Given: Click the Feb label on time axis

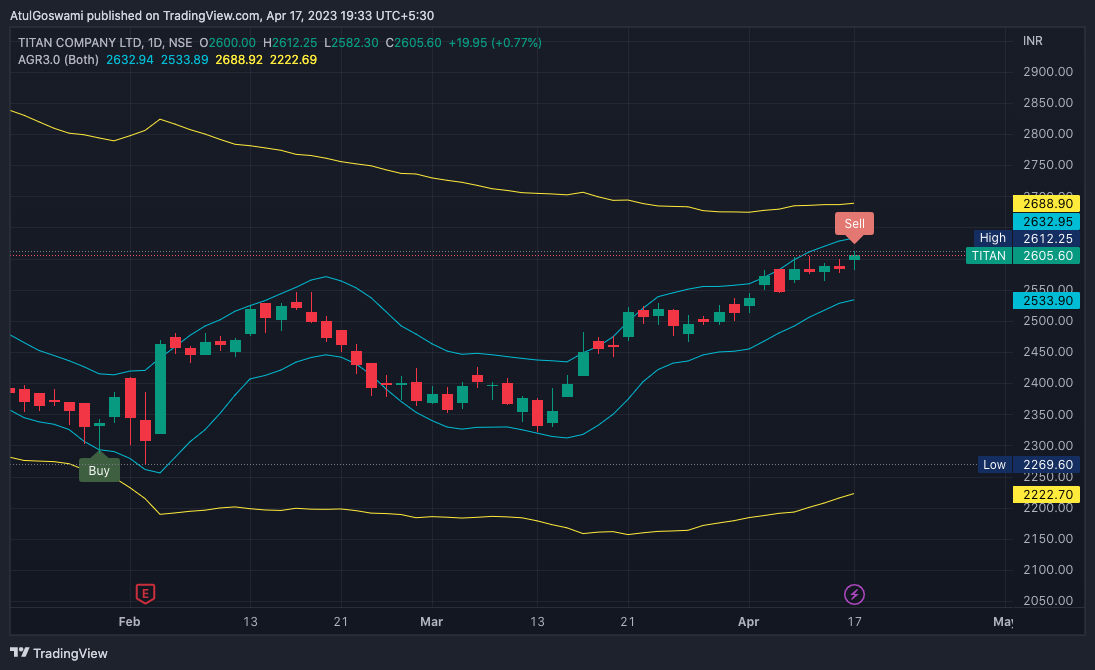Looking at the screenshot, I should [x=129, y=621].
